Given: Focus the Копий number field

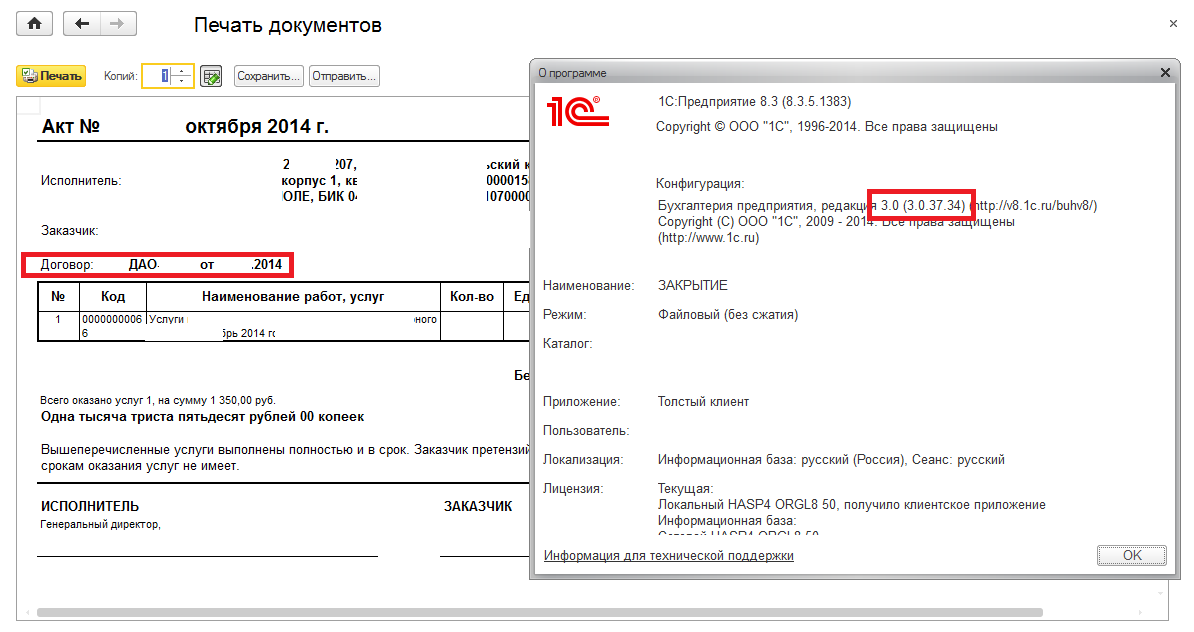Looking at the screenshot, I should pyautogui.click(x=158, y=76).
